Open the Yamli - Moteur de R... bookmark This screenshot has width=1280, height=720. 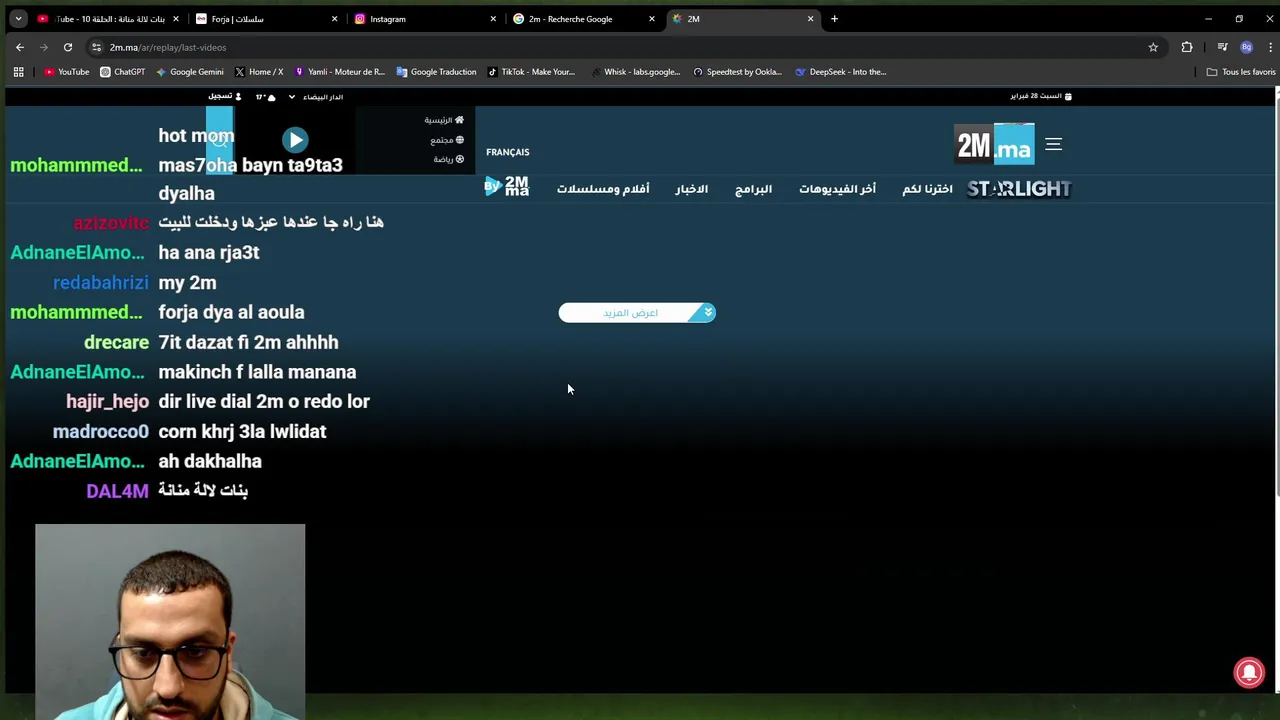coord(339,72)
